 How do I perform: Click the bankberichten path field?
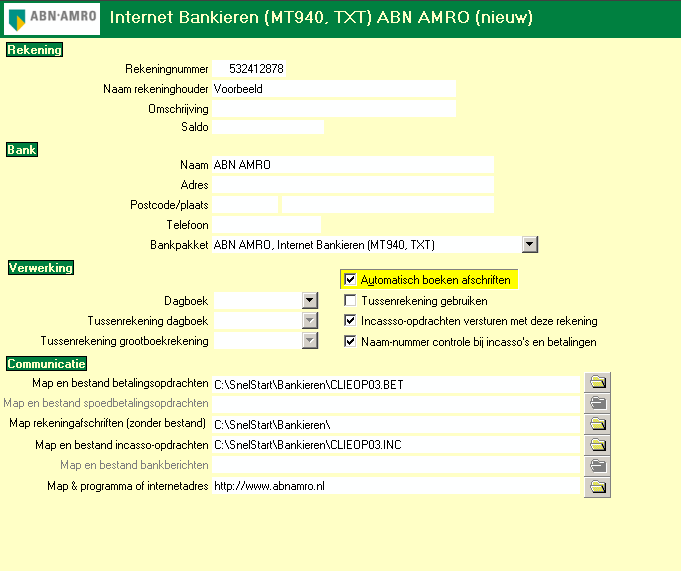click(x=396, y=465)
